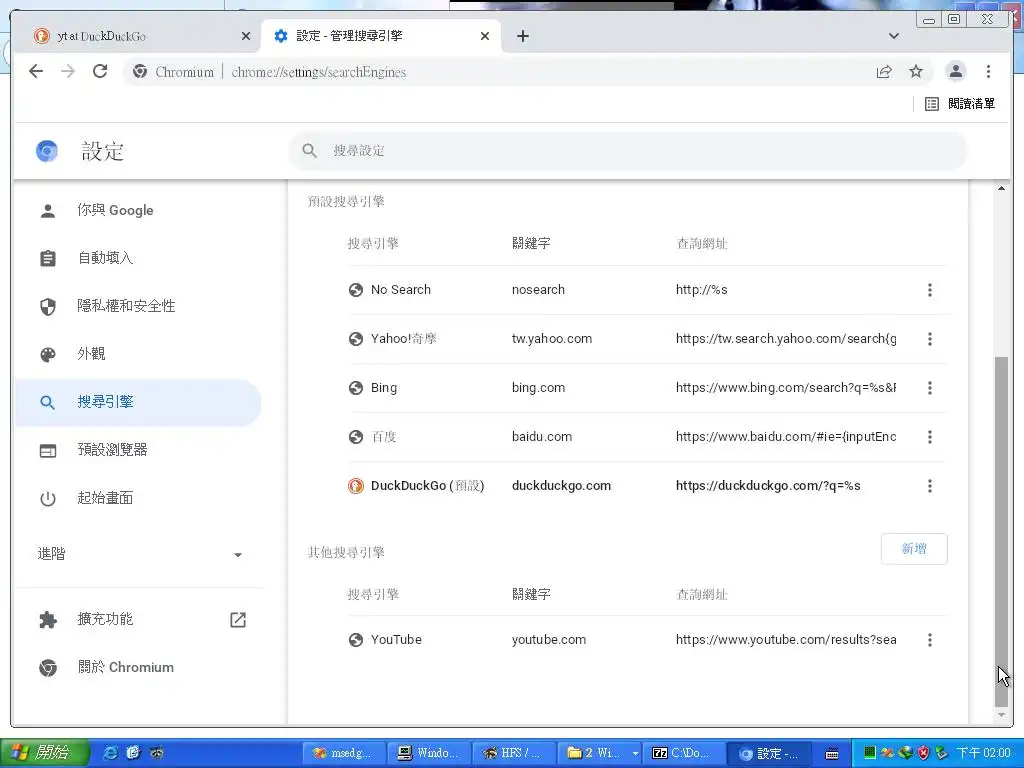Viewport: 1024px width, 768px height.
Task: Click the scrollbar up arrow
Action: (1001, 189)
